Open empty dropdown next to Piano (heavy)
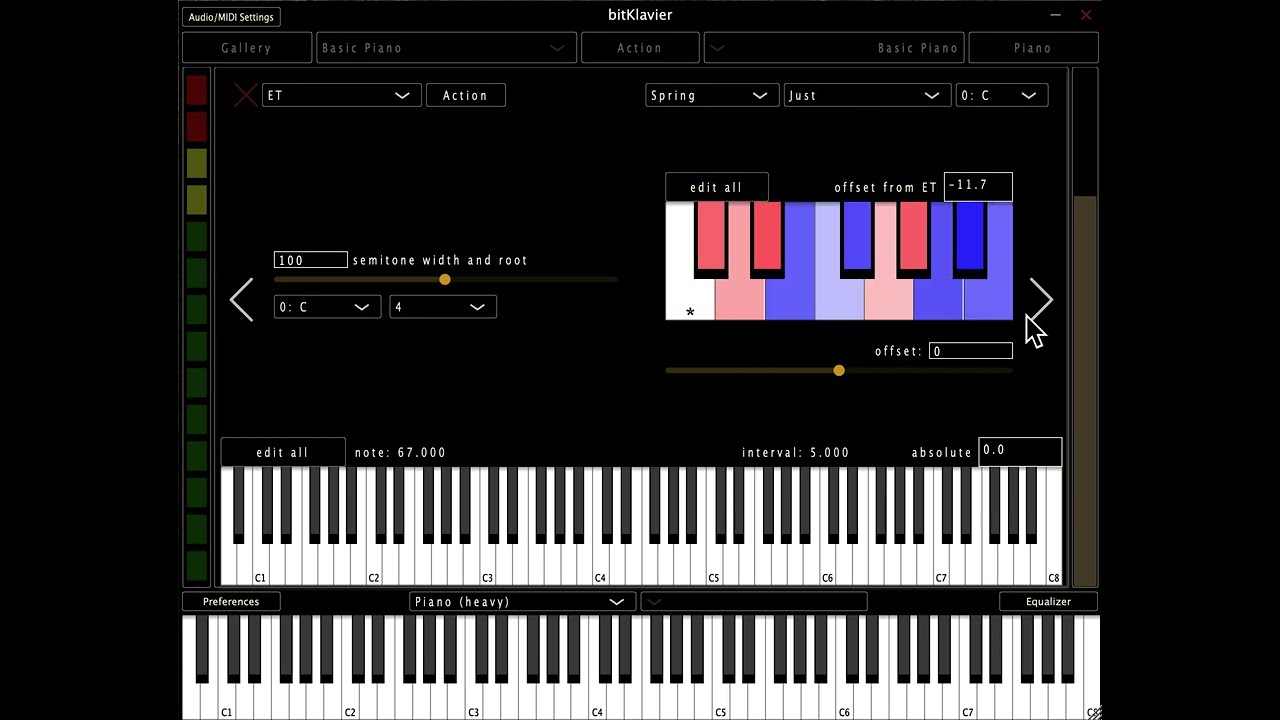1280x720 pixels. pyautogui.click(x=754, y=602)
